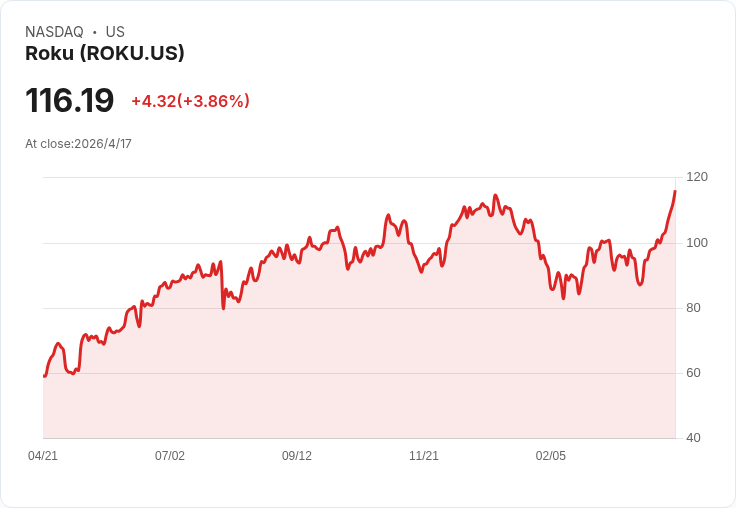Viewport: 736px width, 508px height.
Task: Select the 04/21 date on x-axis
Action: point(43,456)
